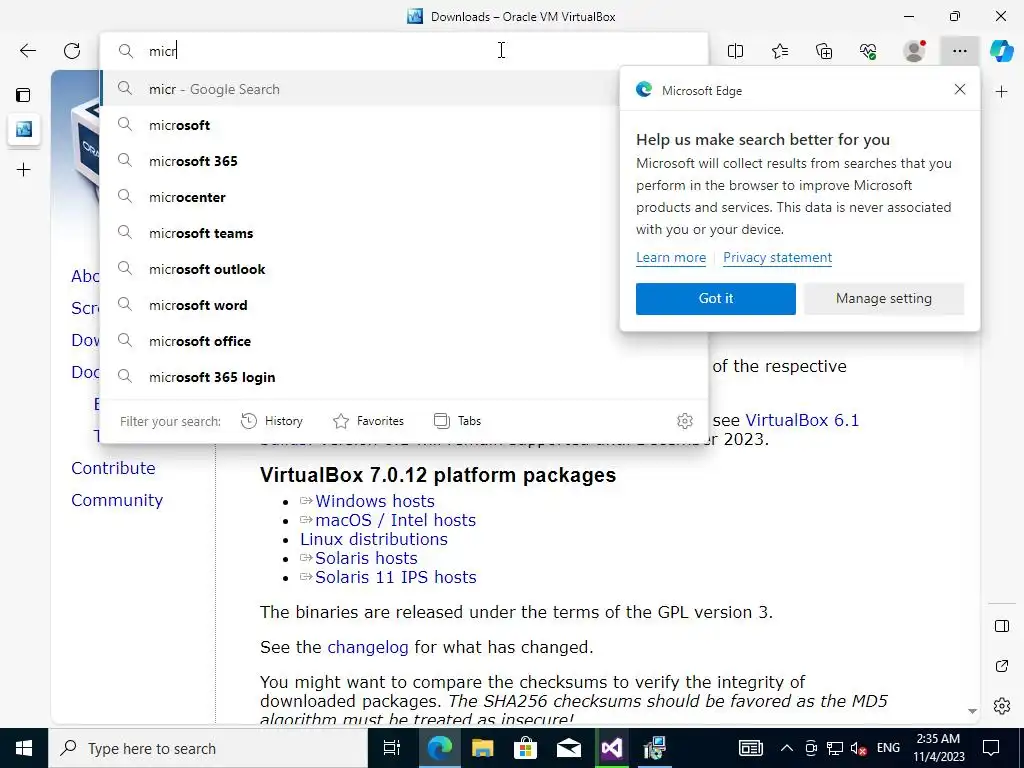Pick the 'microcenter' suggestion

[360, 197]
